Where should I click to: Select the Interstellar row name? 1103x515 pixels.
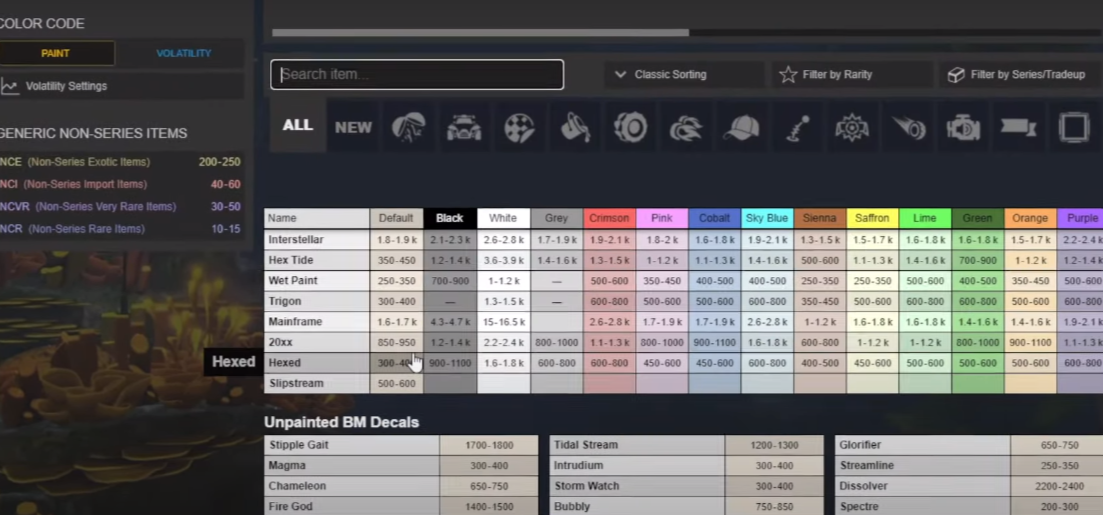[x=317, y=240]
